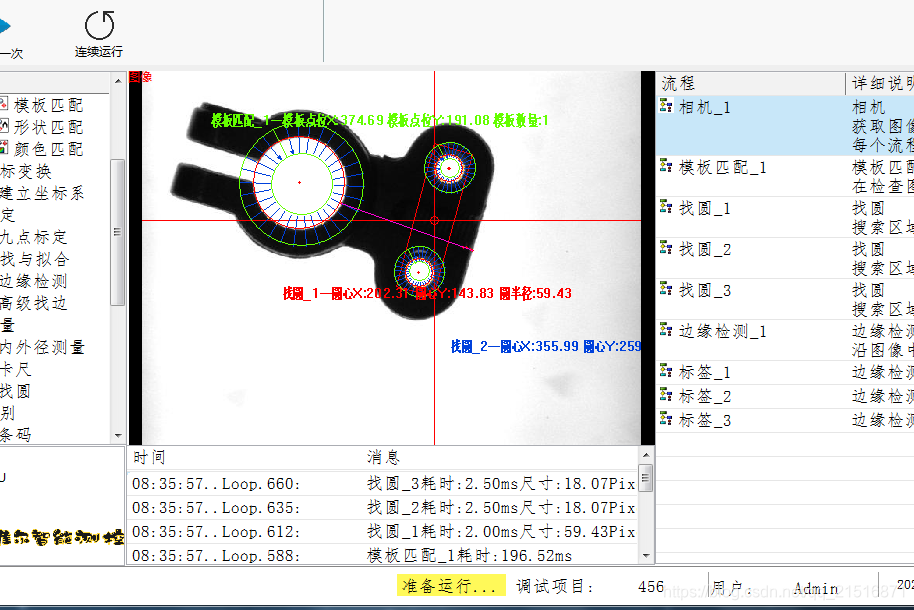914x610 pixels.
Task: Select log row Loop.635 找圆_2
Action: coord(383,507)
